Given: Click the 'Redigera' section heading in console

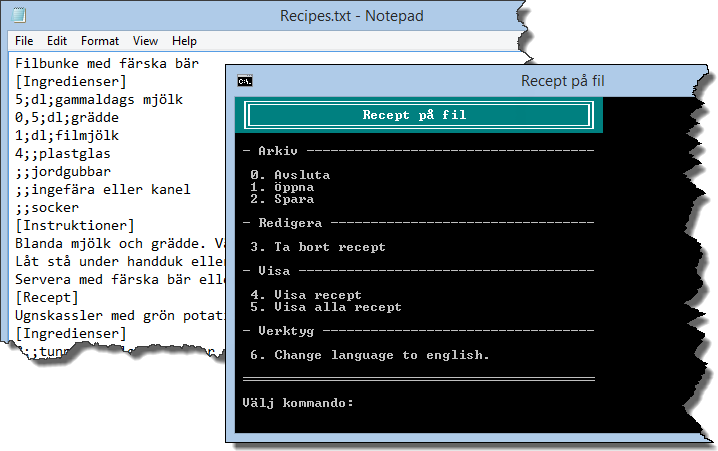Looking at the screenshot, I should click(290, 223).
